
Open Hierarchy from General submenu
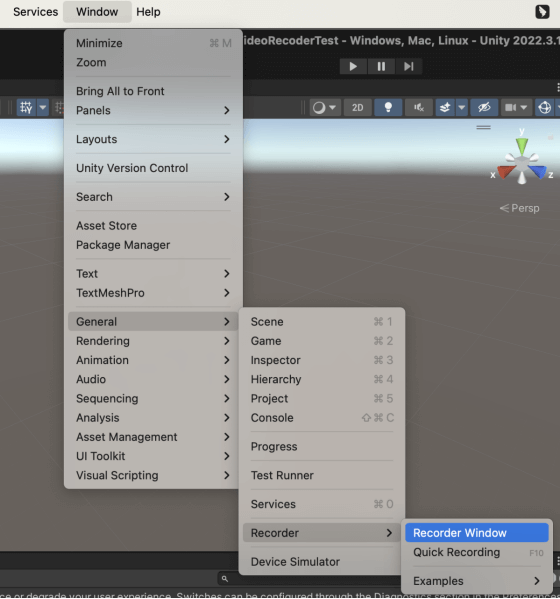[x=322, y=379]
